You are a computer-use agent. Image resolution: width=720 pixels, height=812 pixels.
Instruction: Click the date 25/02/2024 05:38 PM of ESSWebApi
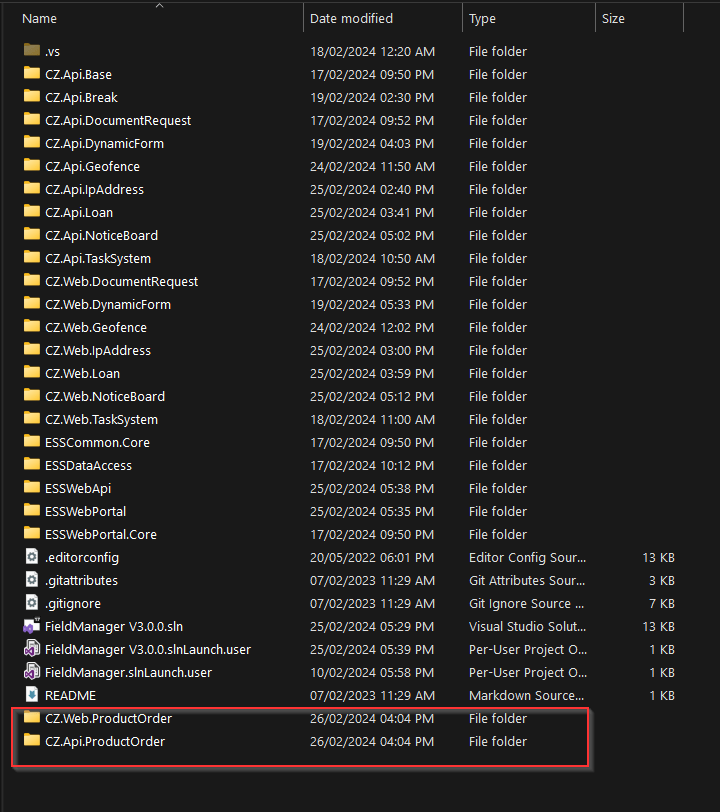pos(372,489)
